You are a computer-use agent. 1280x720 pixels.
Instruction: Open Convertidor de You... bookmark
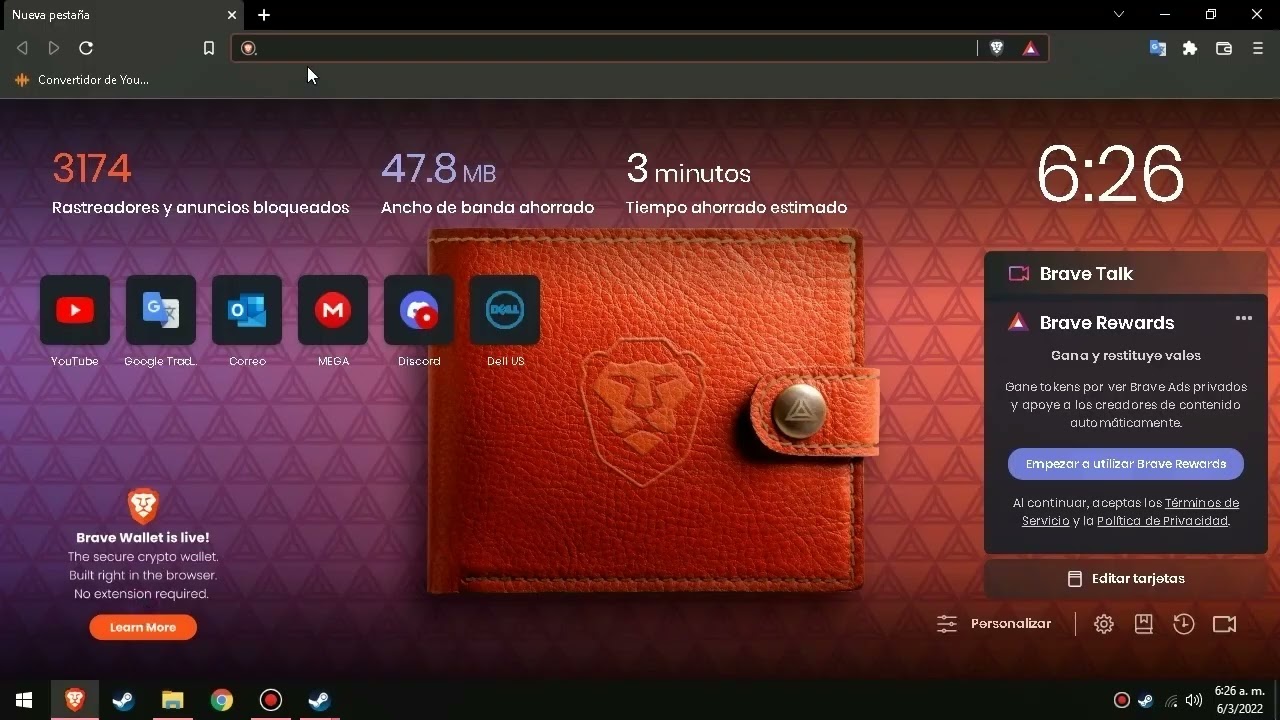click(82, 80)
